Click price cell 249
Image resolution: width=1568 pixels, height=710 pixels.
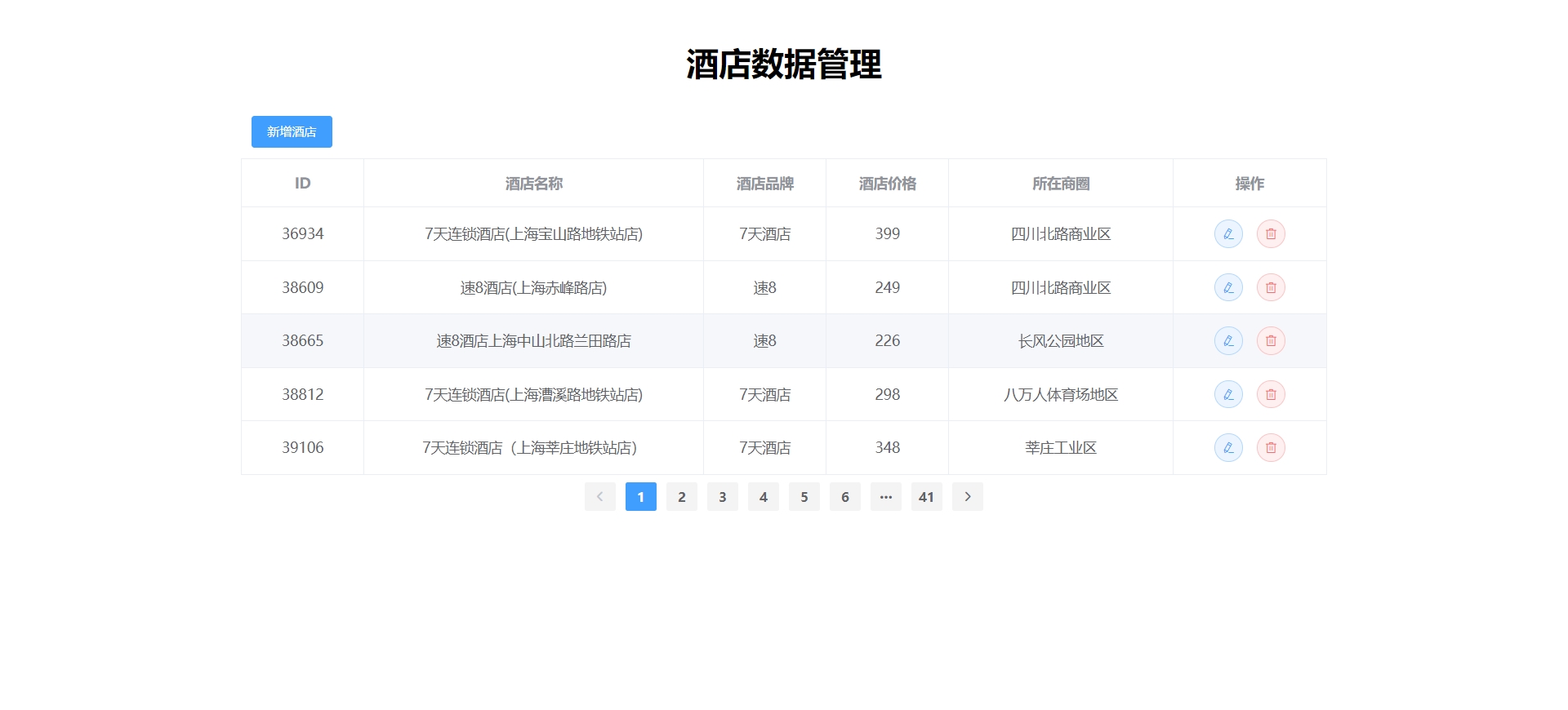click(888, 287)
